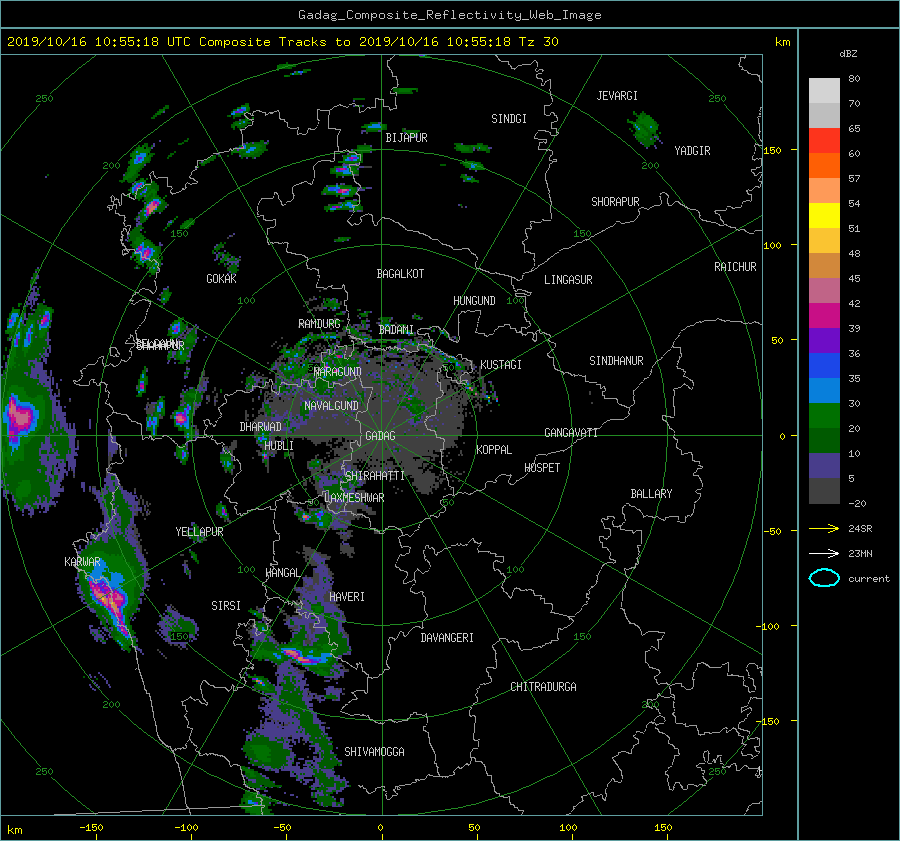This screenshot has width=900, height=841.
Task: Click the CHITRADURGA city label
Action: tap(543, 687)
